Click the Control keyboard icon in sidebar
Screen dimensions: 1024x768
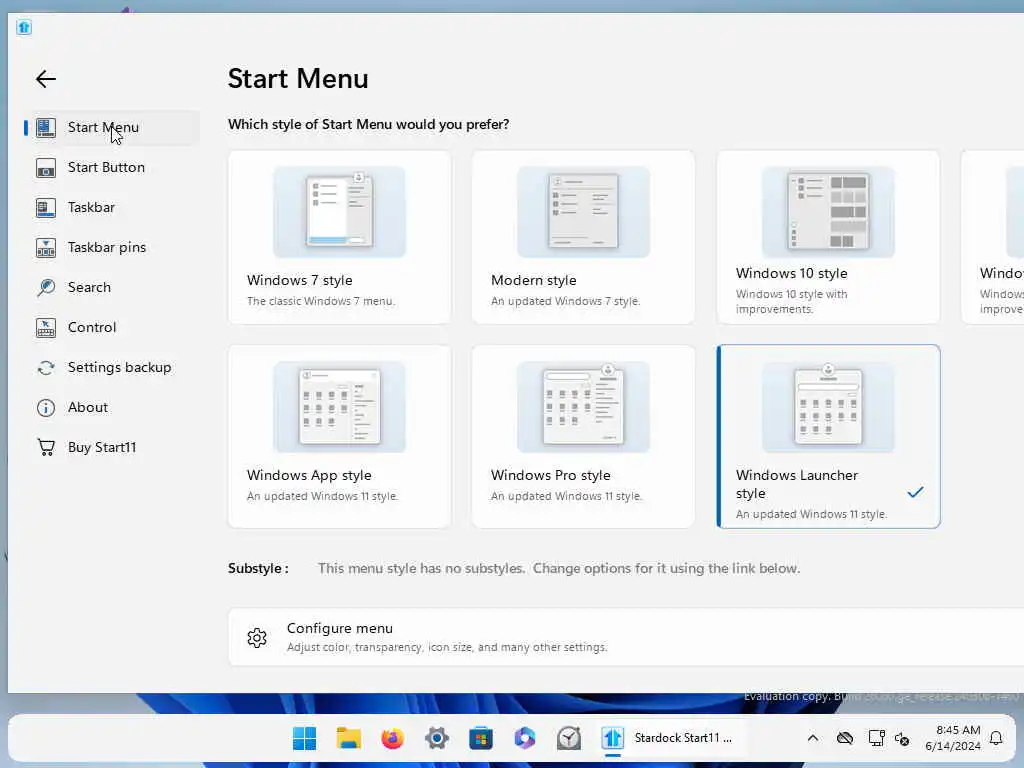click(46, 327)
